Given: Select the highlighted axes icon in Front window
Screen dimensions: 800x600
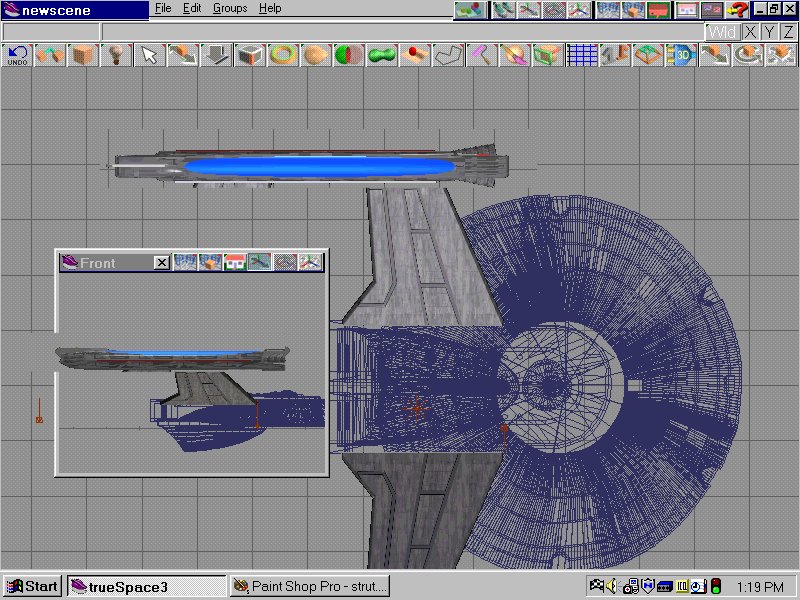Looking at the screenshot, I should tap(260, 262).
